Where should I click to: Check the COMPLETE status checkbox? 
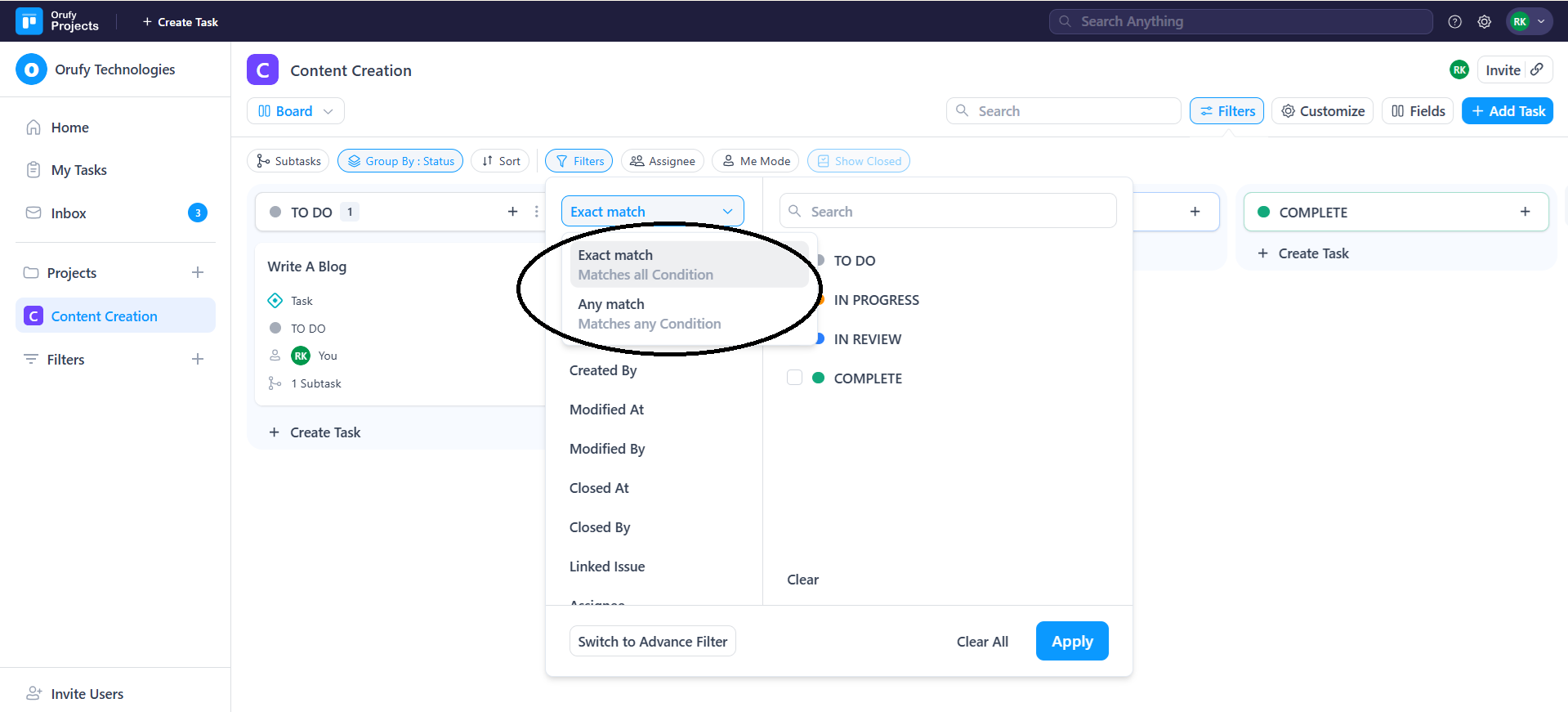[794, 378]
